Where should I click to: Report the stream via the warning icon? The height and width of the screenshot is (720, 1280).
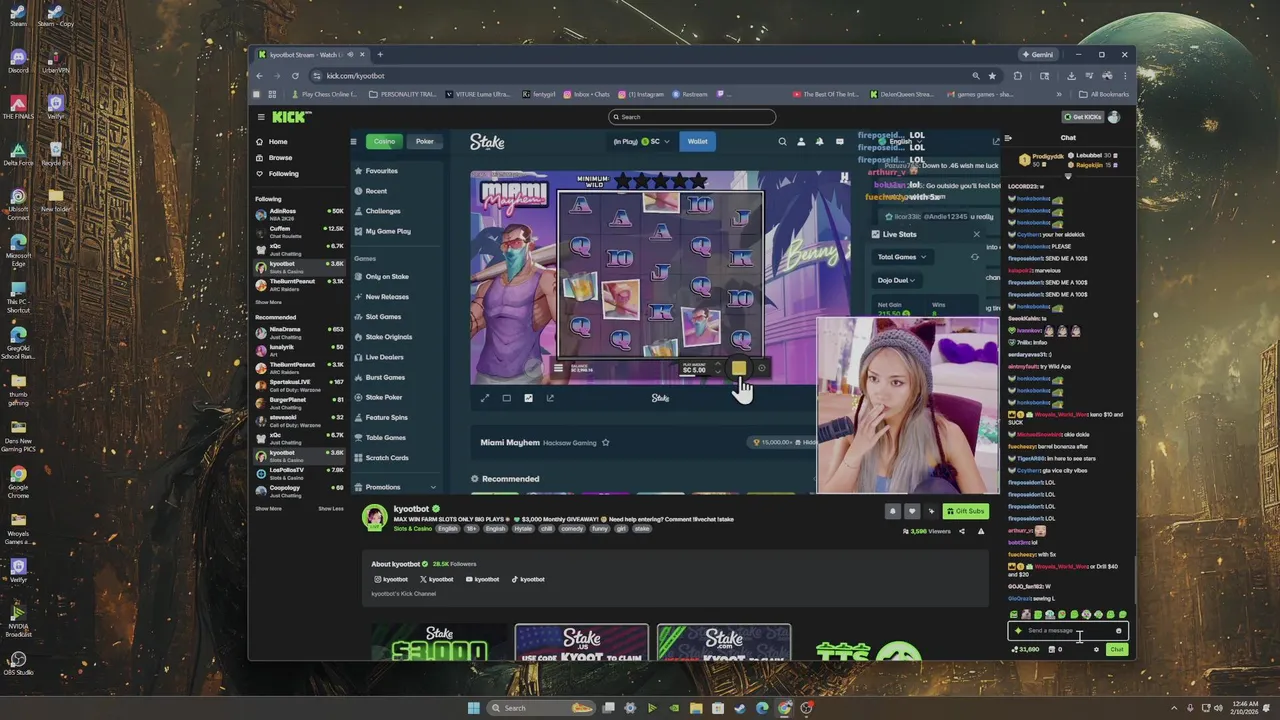(981, 531)
